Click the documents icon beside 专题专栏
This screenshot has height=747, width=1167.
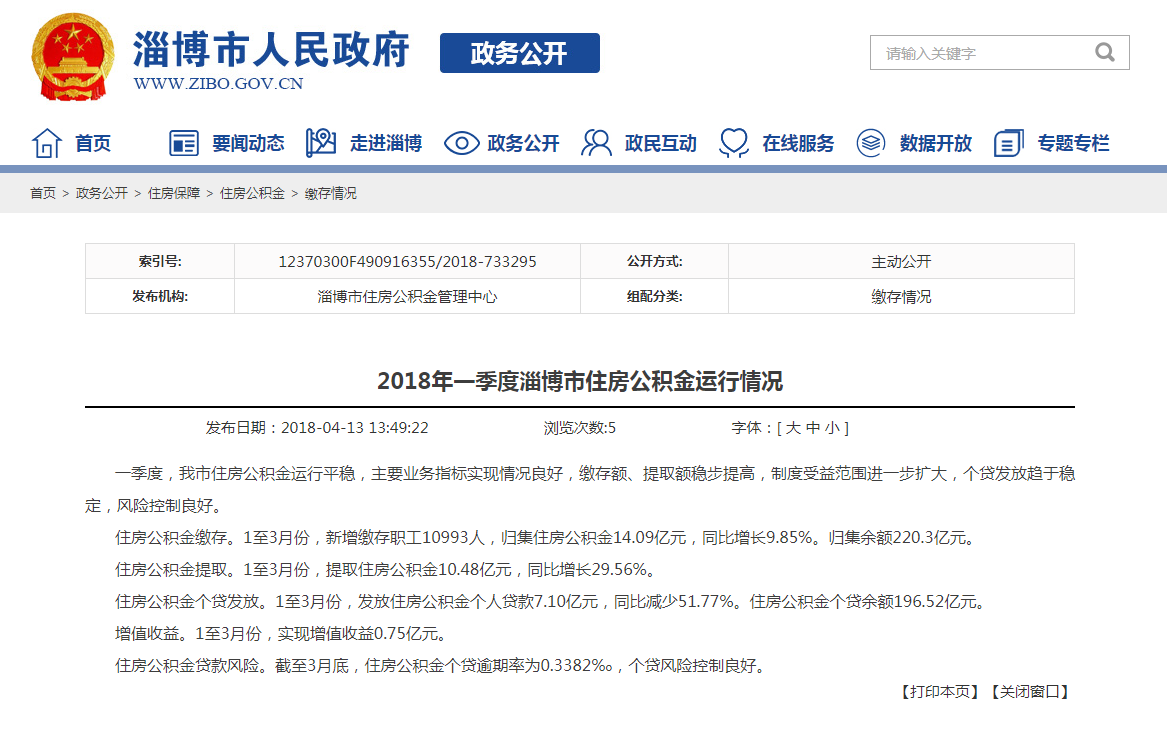tap(1008, 143)
